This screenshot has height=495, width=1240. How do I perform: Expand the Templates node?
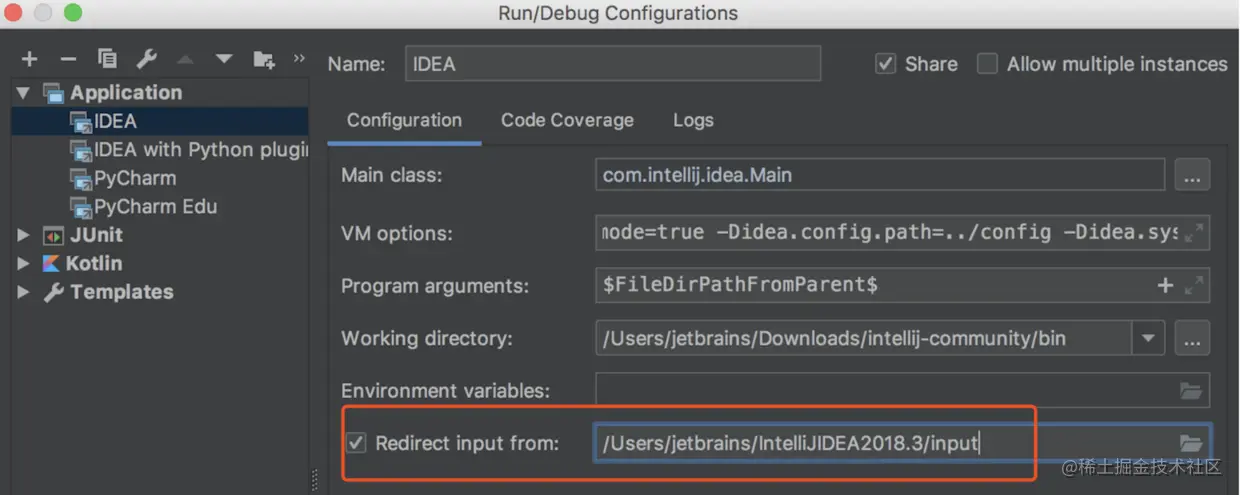[x=24, y=292]
